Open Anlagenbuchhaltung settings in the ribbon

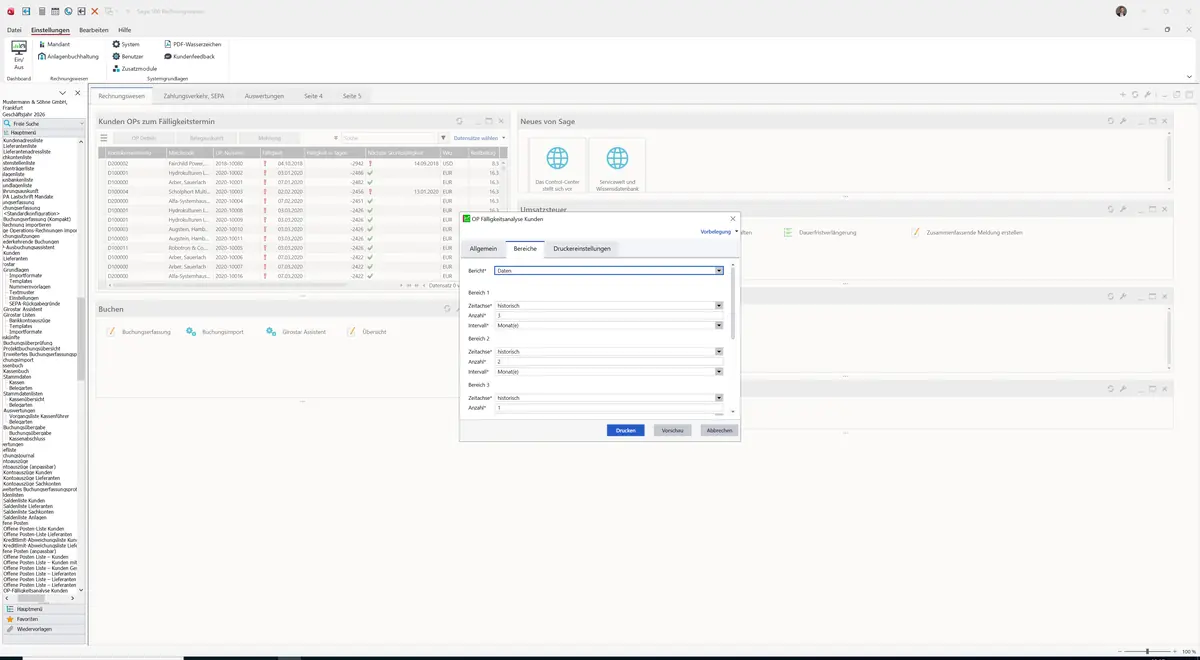click(x=68, y=56)
